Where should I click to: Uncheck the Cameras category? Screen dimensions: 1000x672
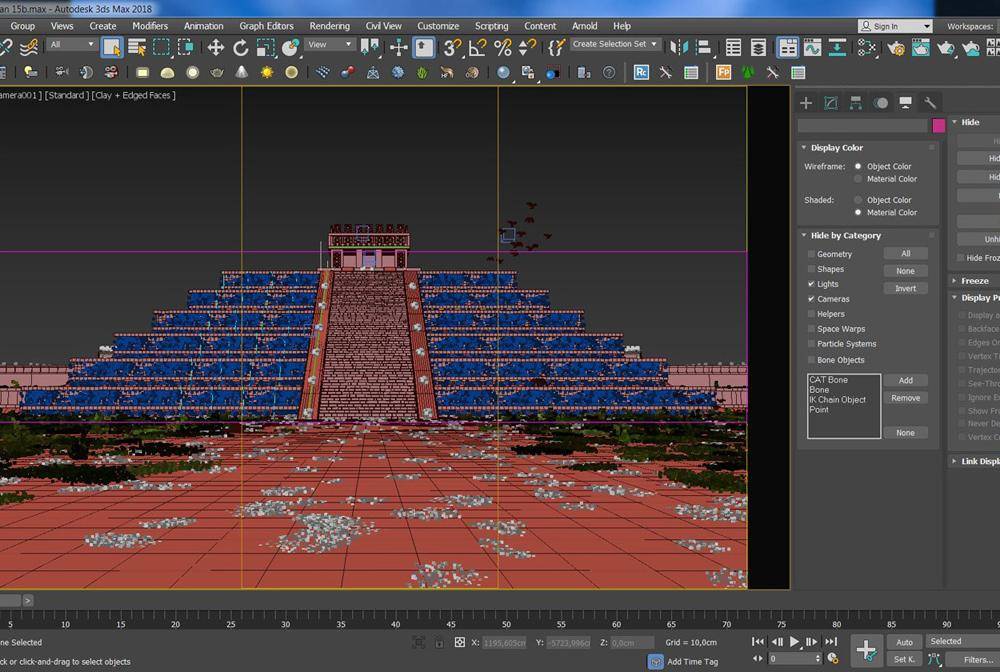point(810,299)
